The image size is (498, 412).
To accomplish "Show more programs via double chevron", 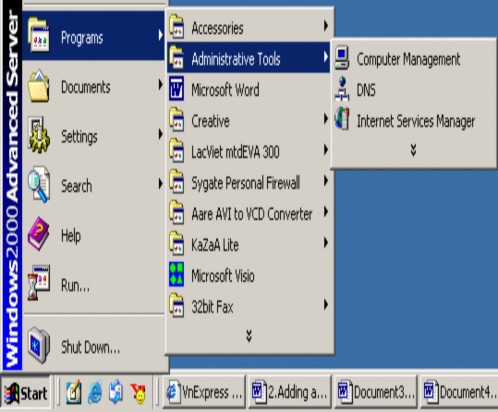I will point(249,336).
